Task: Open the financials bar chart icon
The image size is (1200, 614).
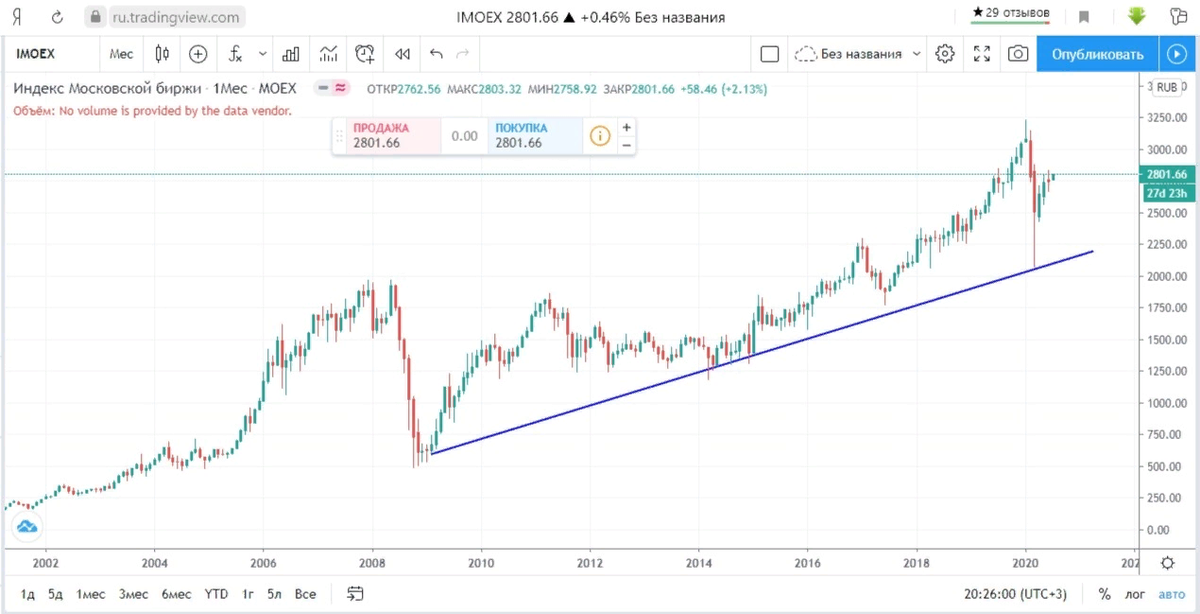Action: 292,54
